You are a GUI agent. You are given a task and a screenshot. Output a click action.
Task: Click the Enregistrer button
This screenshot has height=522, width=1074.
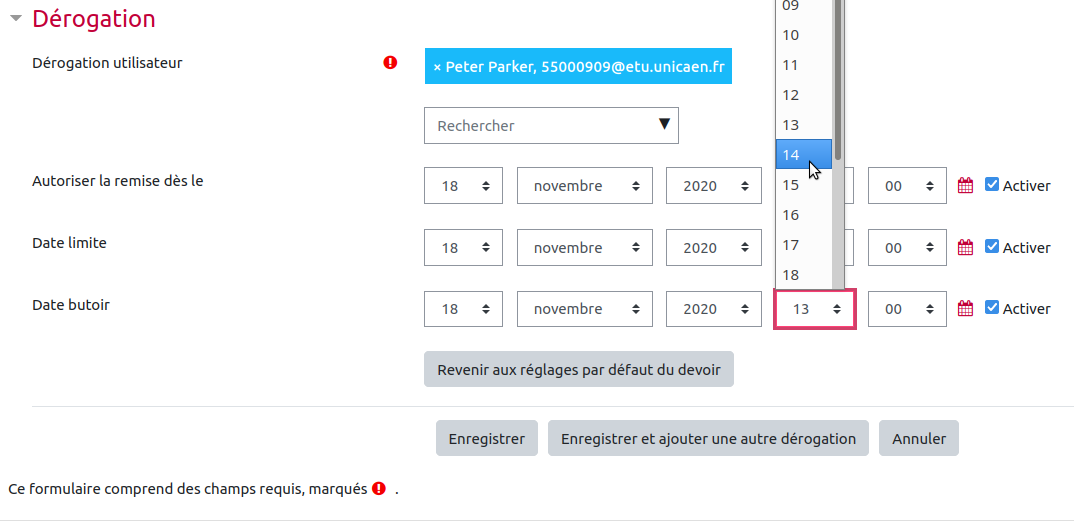click(486, 438)
